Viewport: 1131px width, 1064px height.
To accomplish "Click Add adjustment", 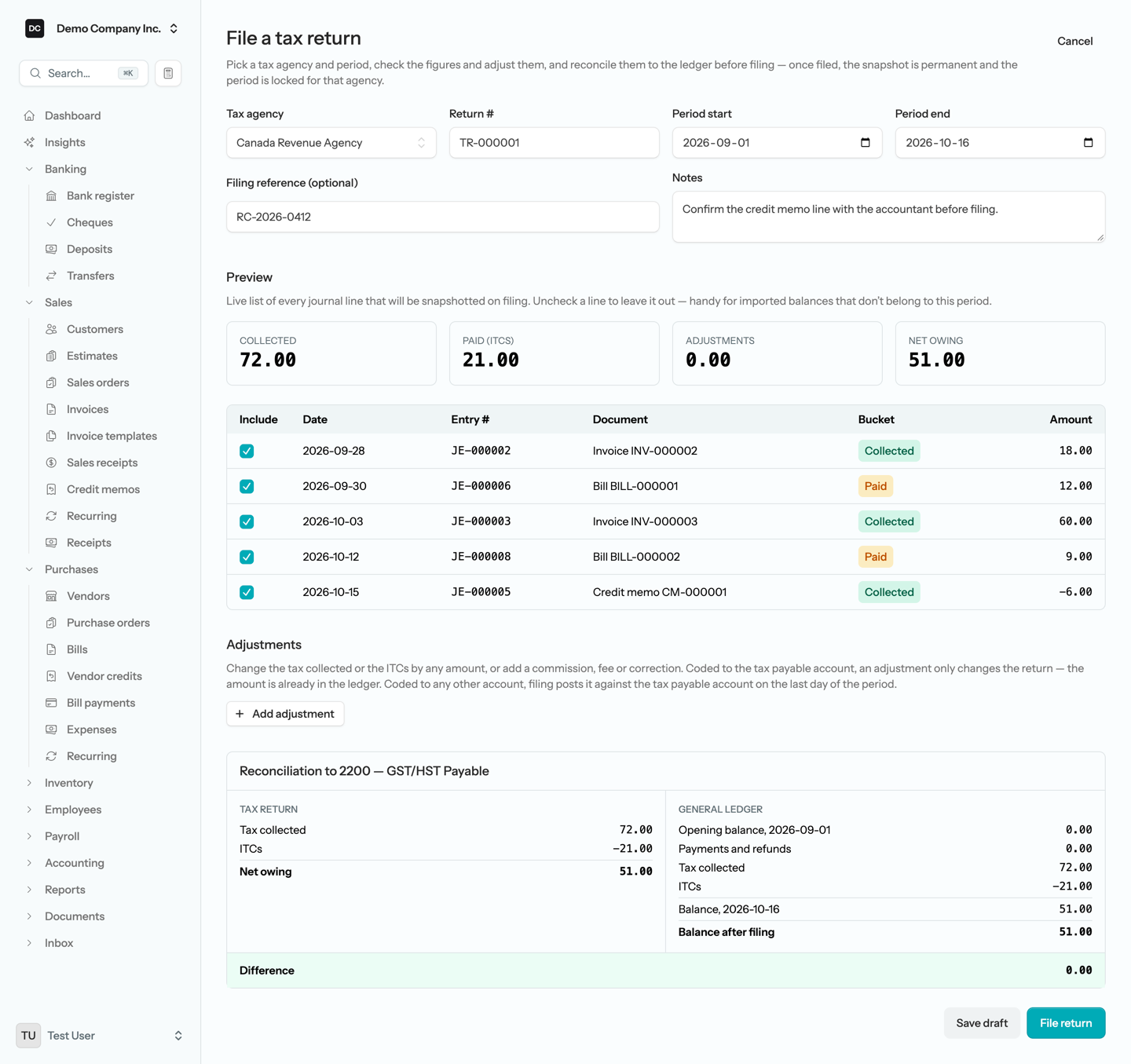I will 285,714.
